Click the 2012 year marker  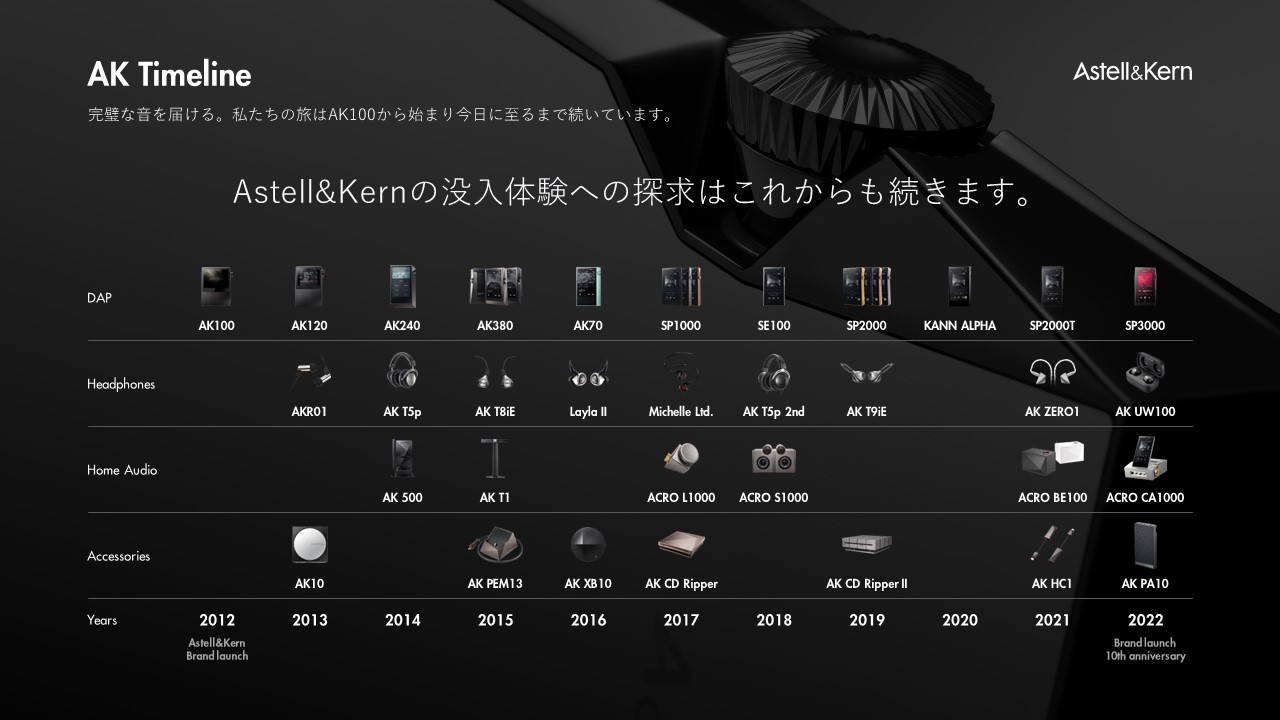click(217, 620)
